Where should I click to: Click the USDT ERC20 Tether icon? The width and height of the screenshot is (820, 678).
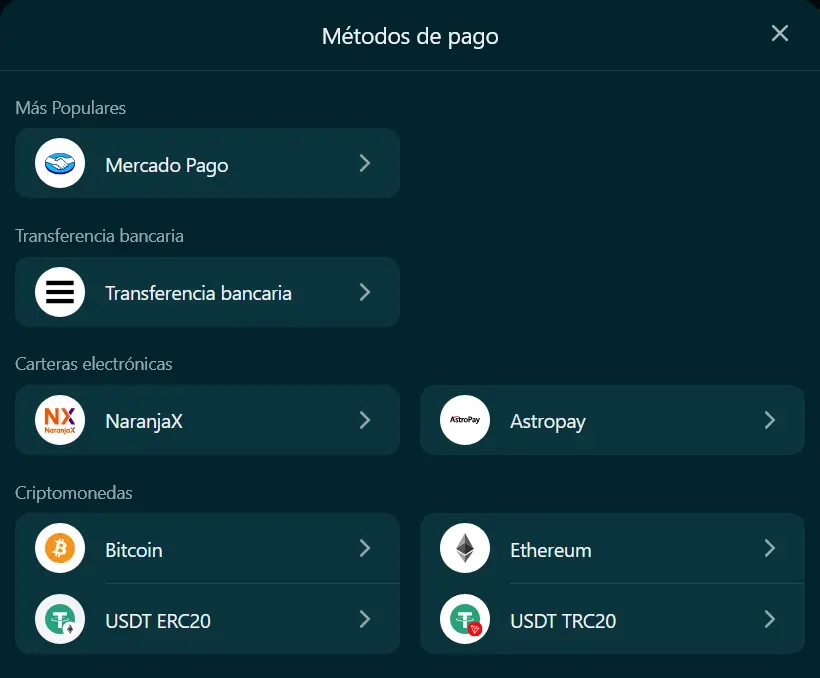point(60,619)
